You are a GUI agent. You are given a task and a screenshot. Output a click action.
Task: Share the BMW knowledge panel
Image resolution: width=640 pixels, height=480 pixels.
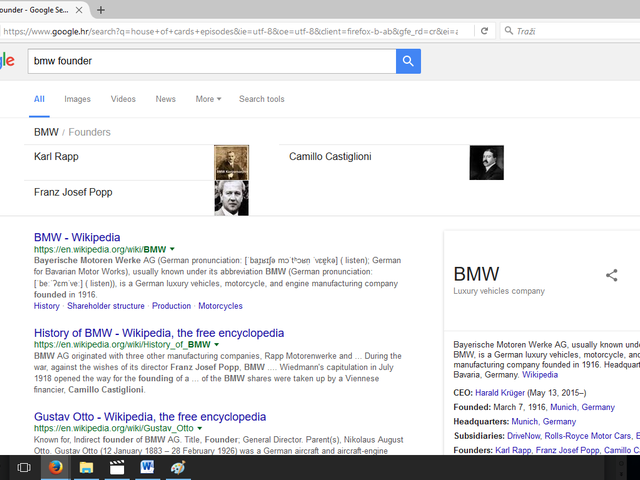tap(611, 275)
